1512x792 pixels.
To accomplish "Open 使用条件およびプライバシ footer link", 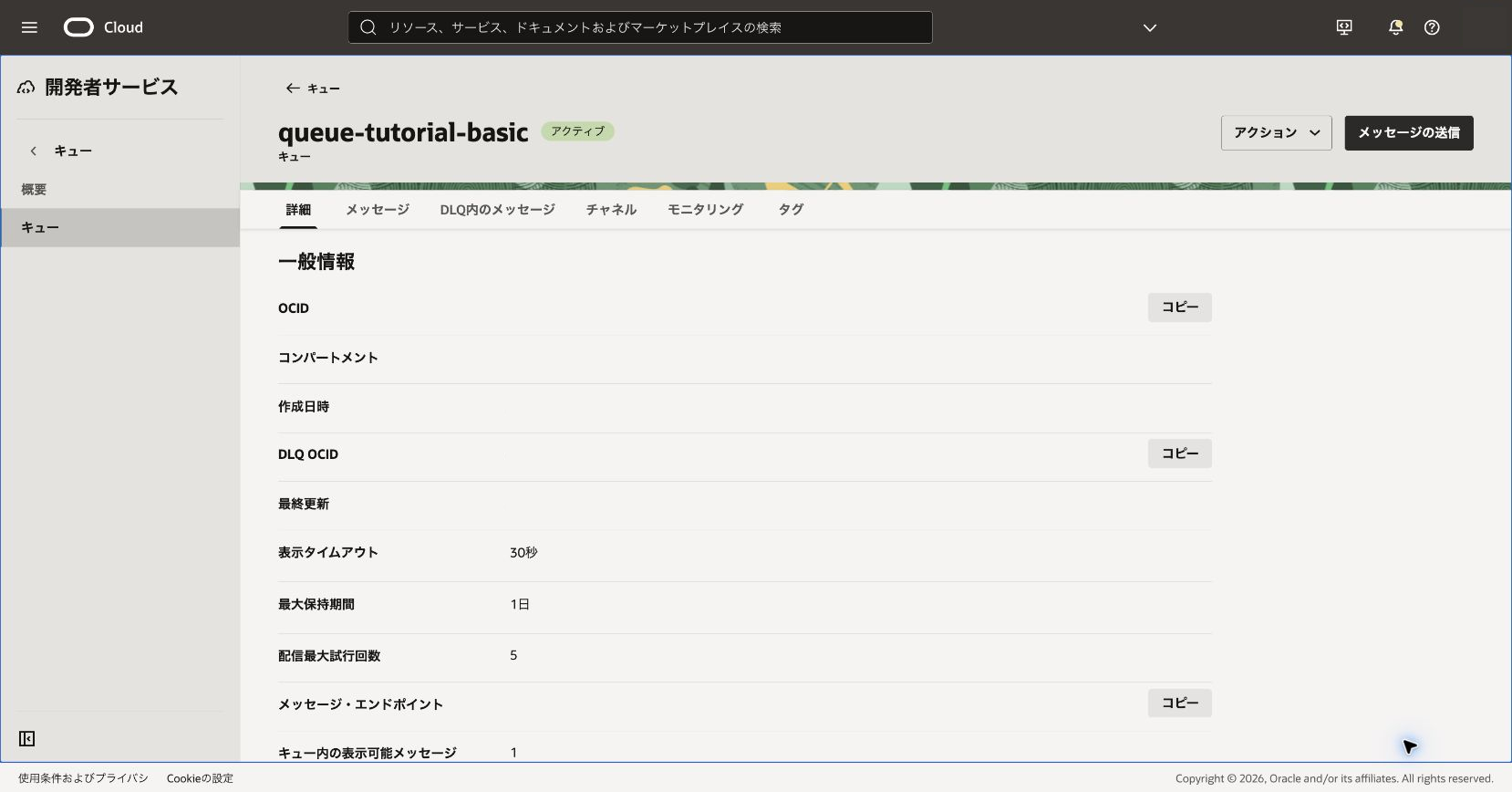I will (x=83, y=778).
